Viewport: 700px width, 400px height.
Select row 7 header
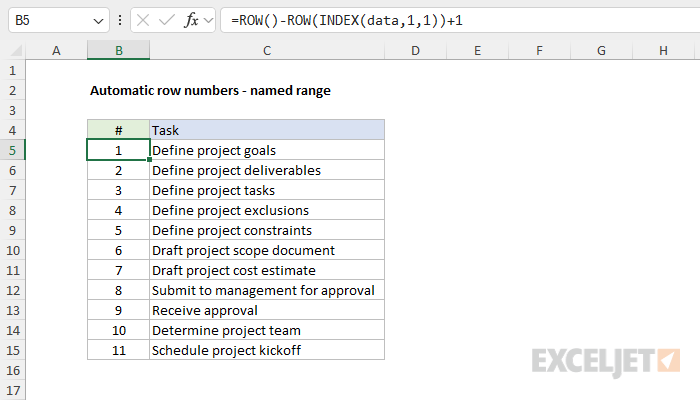(12, 190)
